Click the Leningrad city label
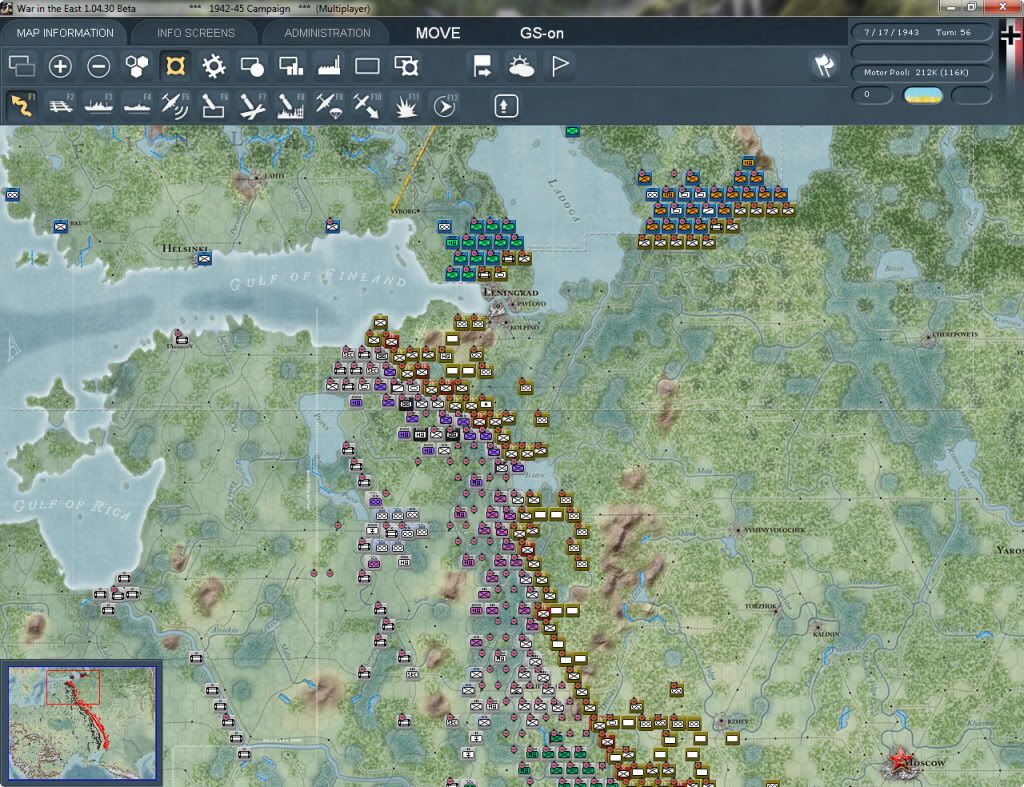 tap(511, 292)
